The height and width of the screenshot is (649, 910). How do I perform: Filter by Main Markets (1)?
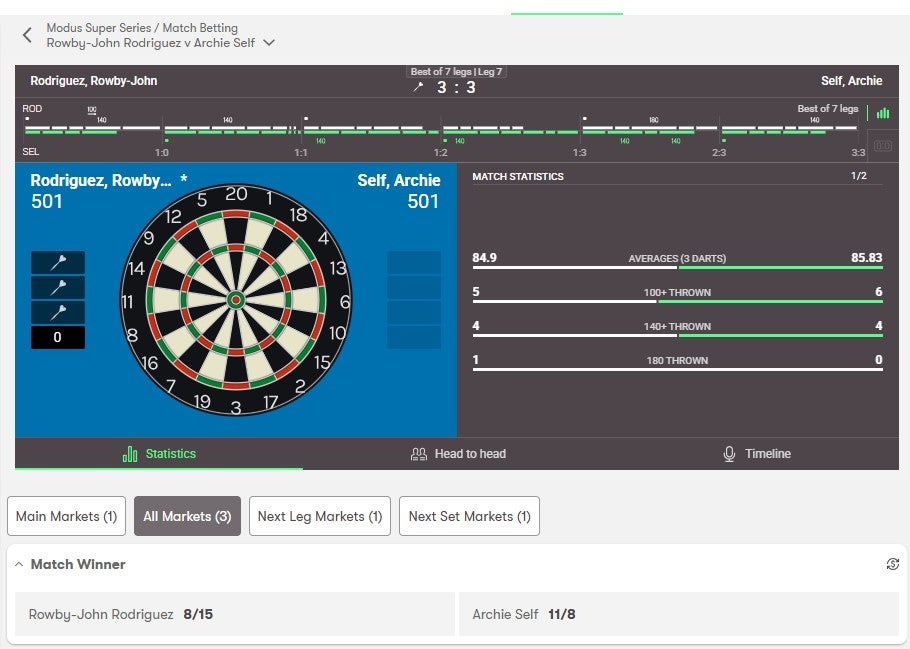click(66, 516)
